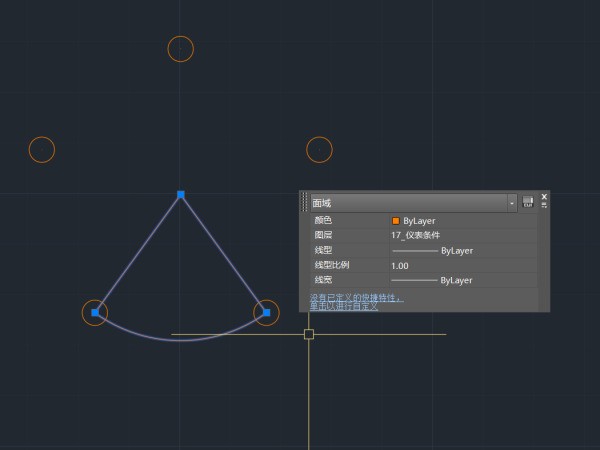Click the link to customize quick properties
The width and height of the screenshot is (600, 450).
tap(345, 305)
